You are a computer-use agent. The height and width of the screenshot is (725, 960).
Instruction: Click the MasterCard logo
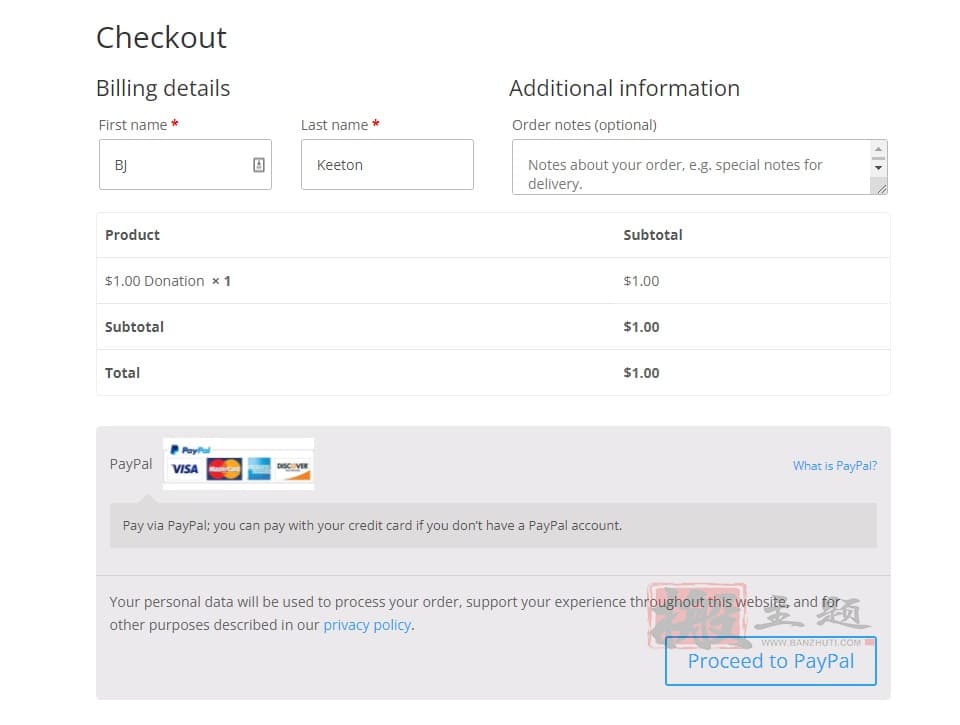(224, 469)
